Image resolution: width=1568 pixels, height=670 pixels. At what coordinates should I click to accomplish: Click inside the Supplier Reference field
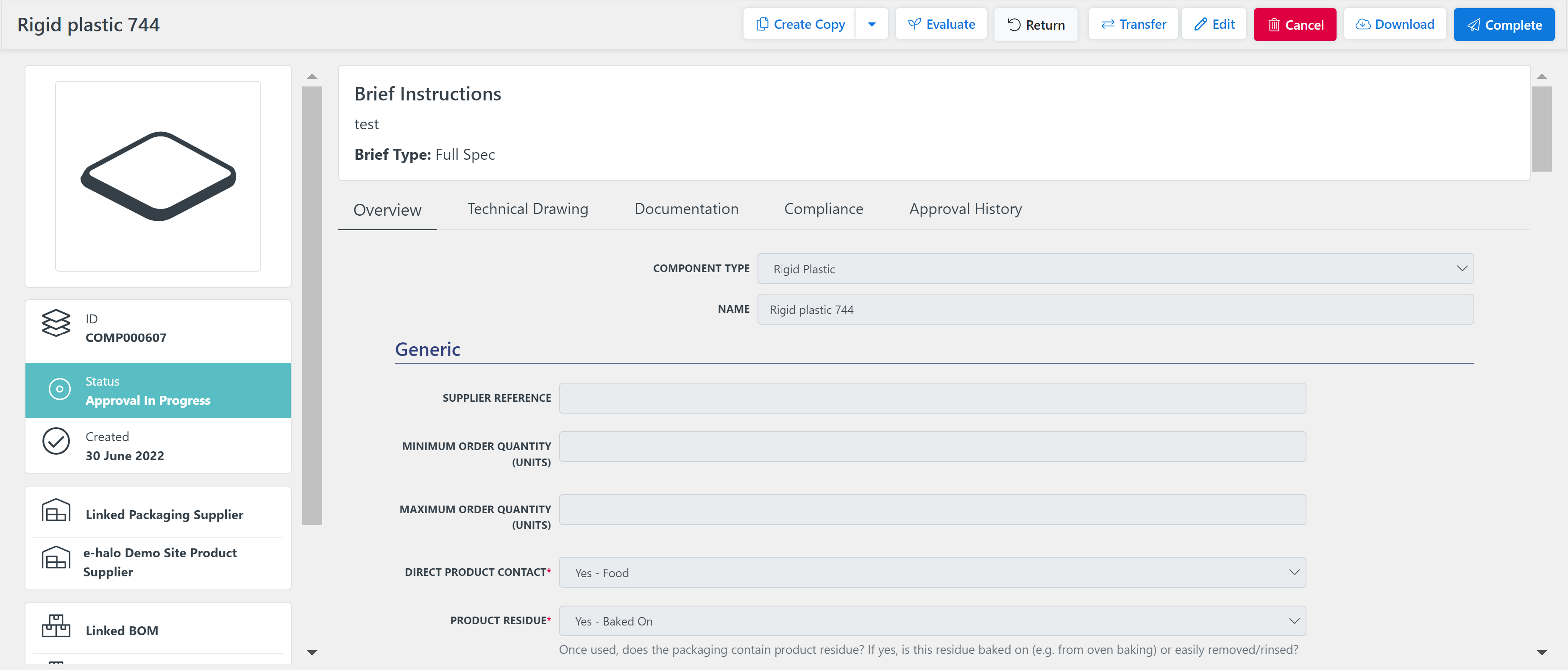pyautogui.click(x=931, y=398)
